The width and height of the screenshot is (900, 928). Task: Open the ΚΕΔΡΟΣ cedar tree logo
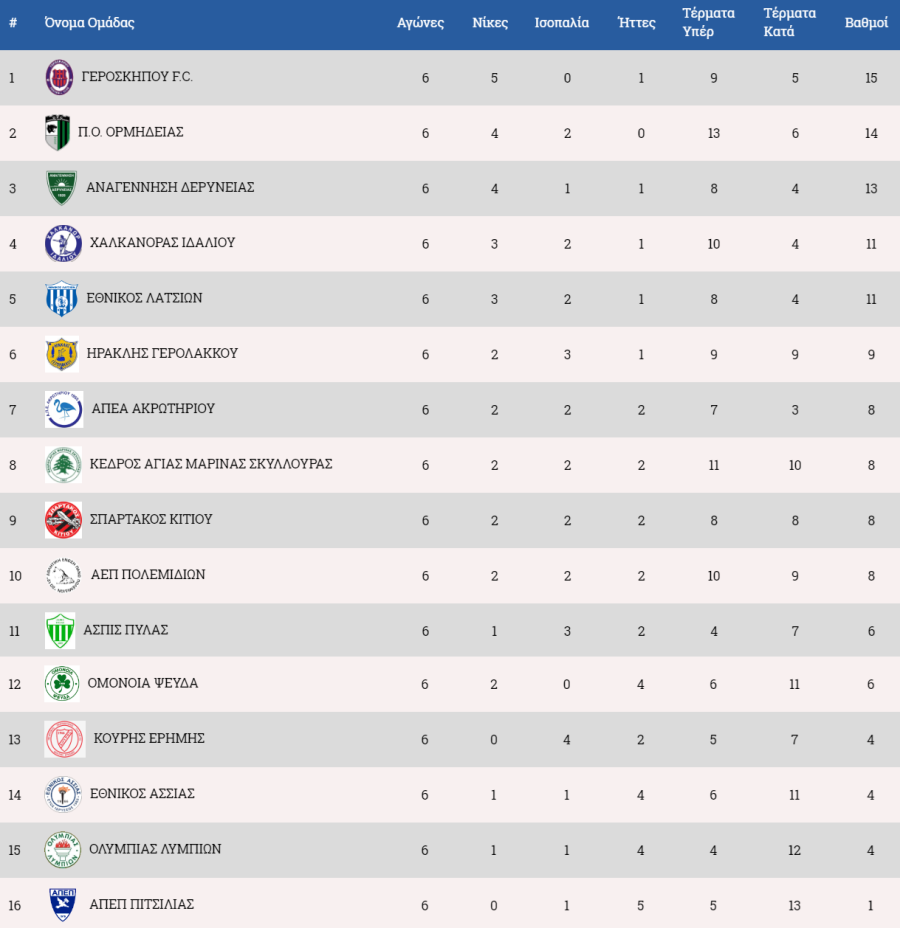click(x=63, y=465)
